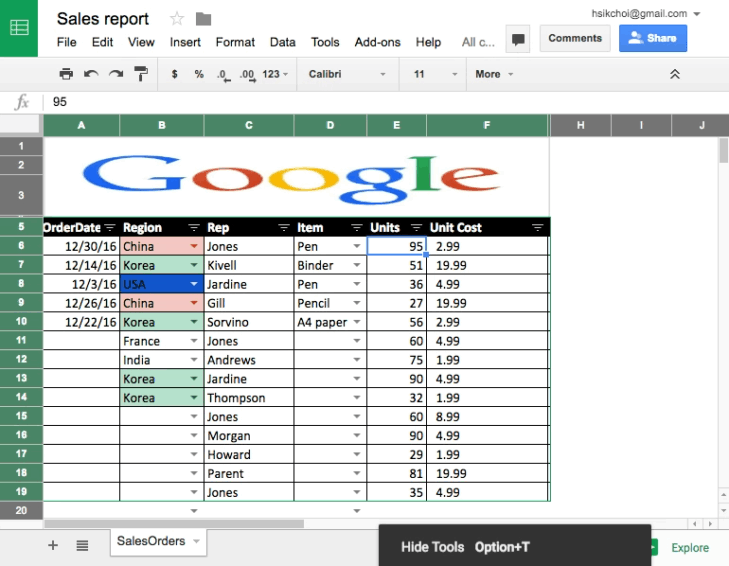Open the all sheets list icon
The height and width of the screenshot is (566, 729).
pos(82,545)
